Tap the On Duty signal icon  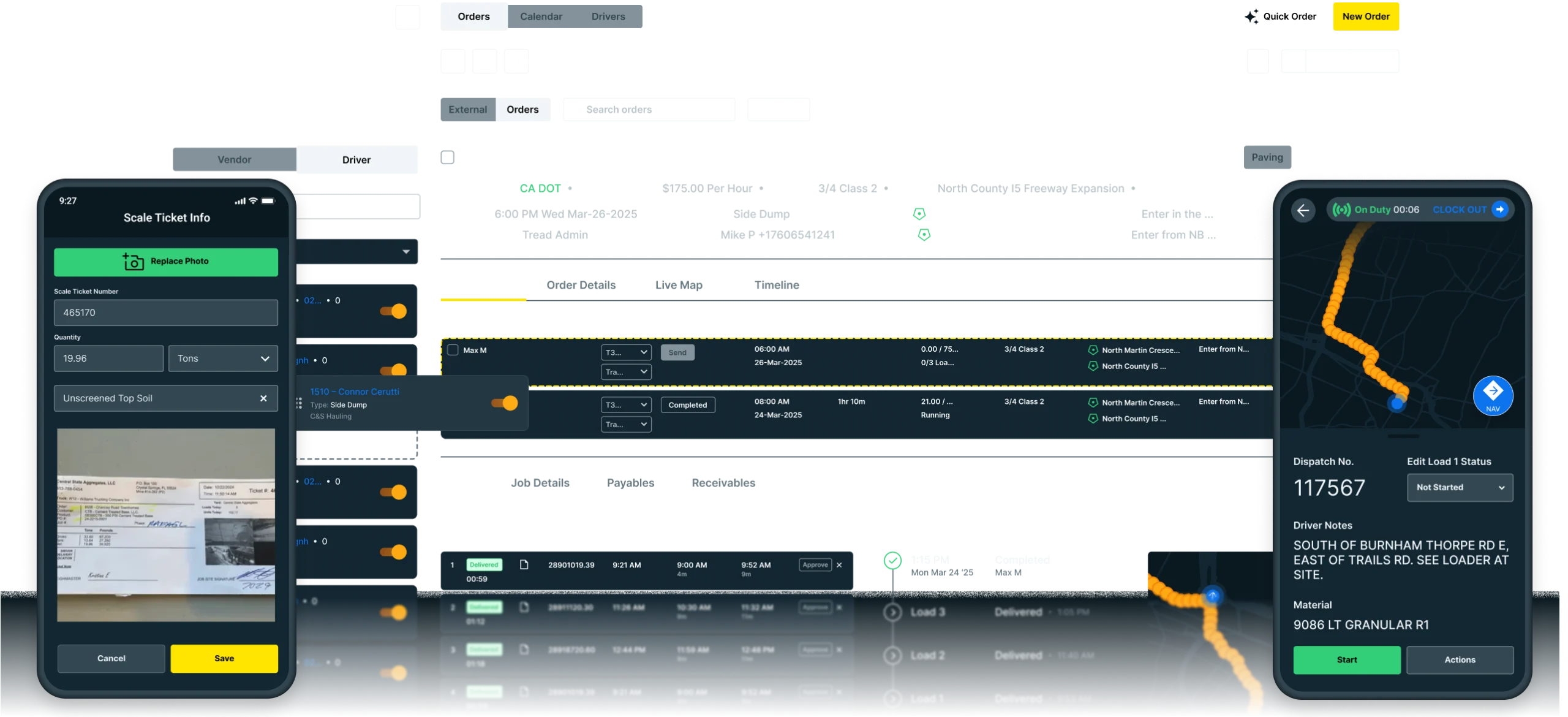click(x=1341, y=210)
